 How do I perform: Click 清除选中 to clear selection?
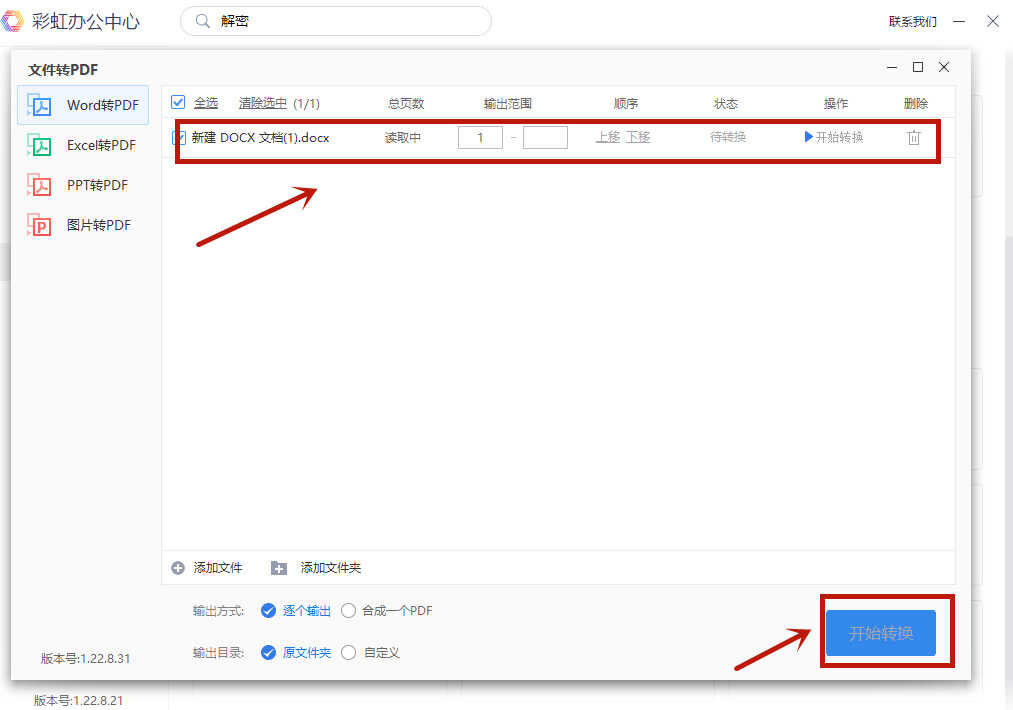[263, 103]
